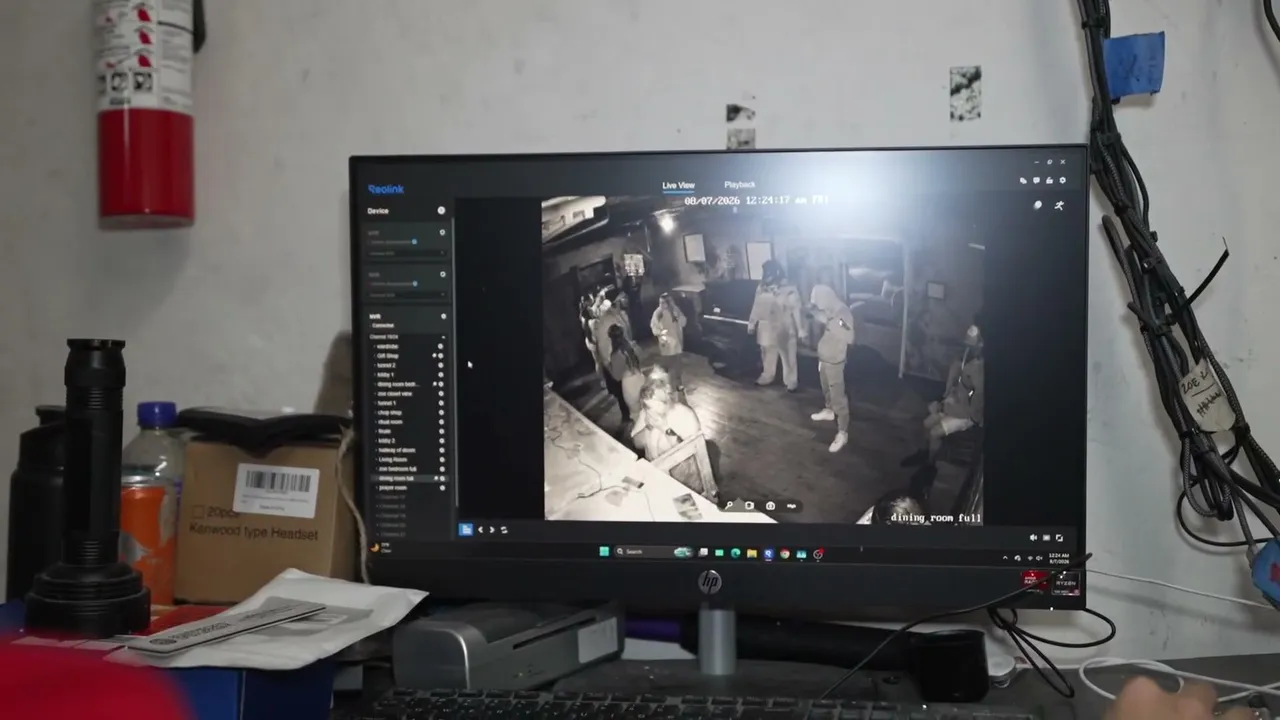Open the Playback tab
This screenshot has width=1280, height=720.
[740, 185]
